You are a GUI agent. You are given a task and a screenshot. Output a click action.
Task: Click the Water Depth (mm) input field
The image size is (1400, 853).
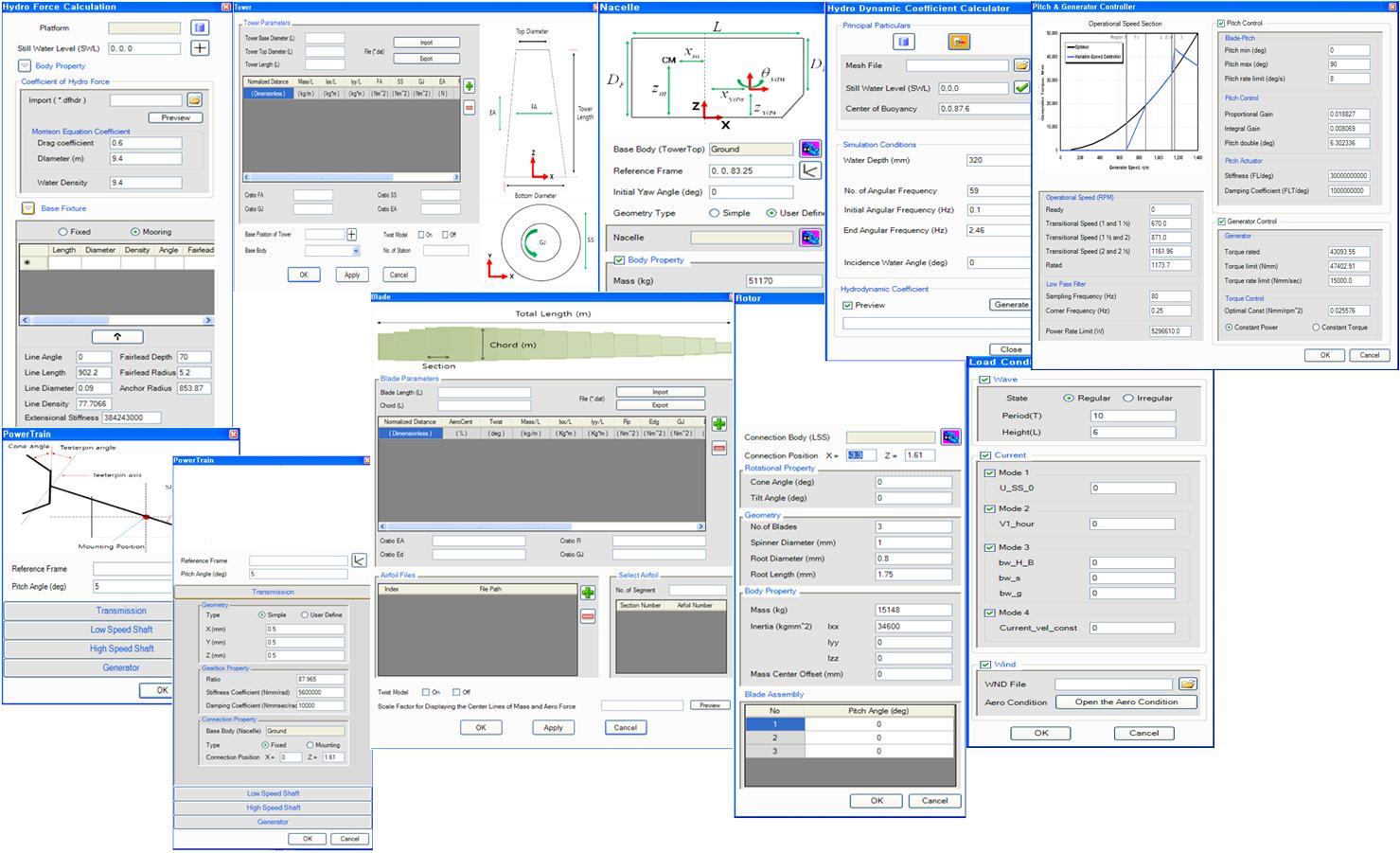(x=998, y=160)
